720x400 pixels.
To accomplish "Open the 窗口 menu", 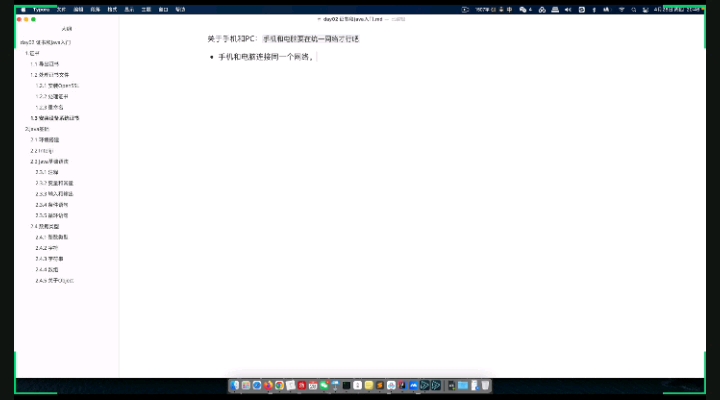I will 163,10.
